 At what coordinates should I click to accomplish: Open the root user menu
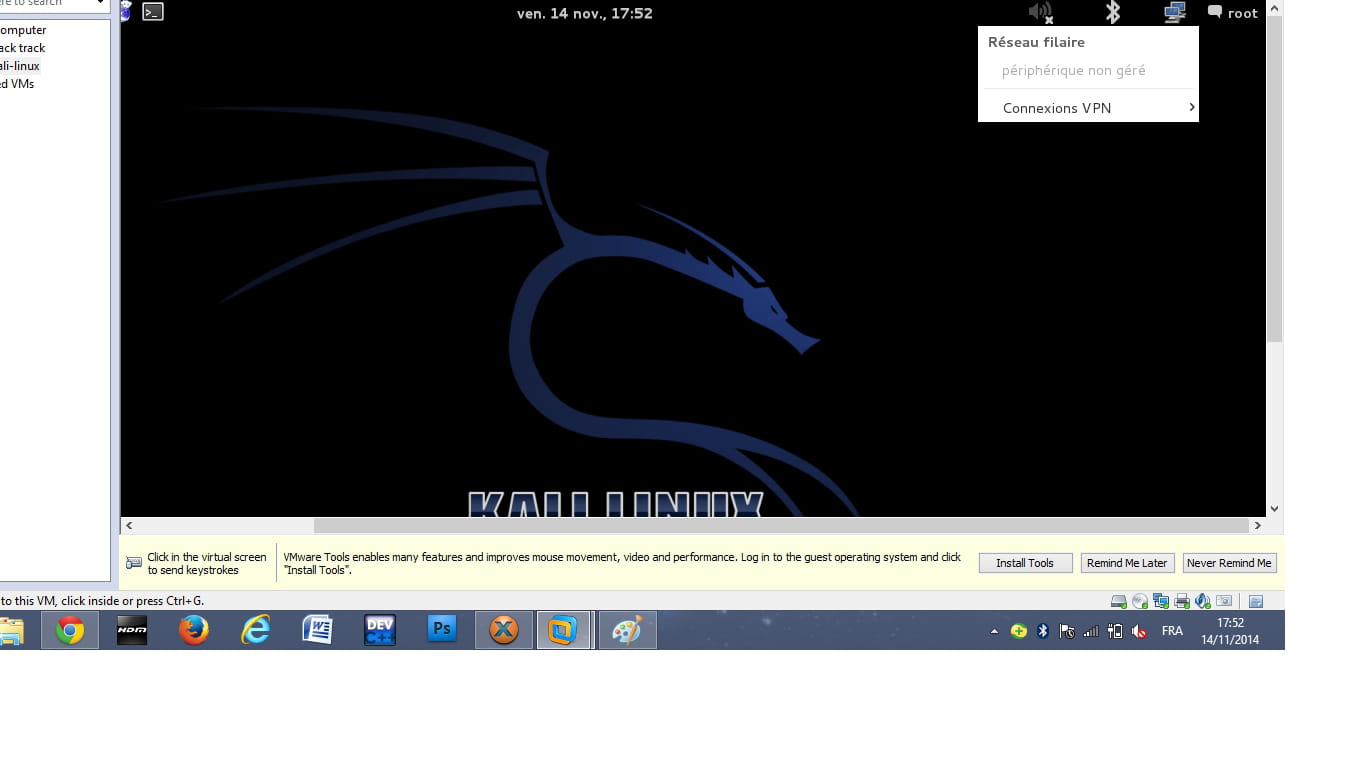[1233, 13]
